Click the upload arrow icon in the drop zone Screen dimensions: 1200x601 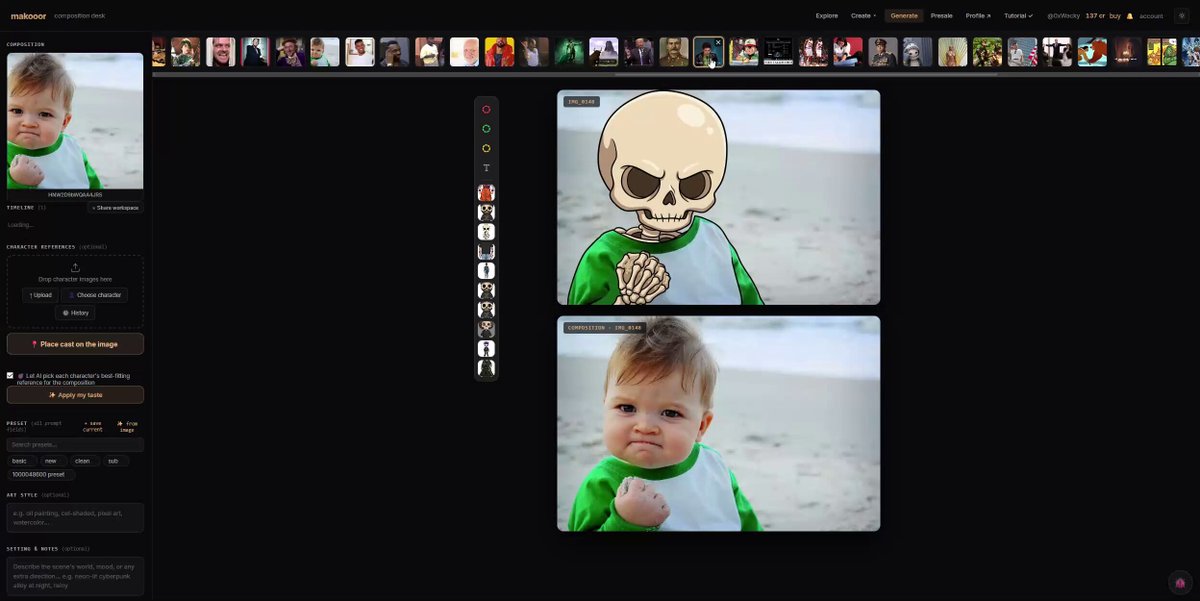pos(75,267)
